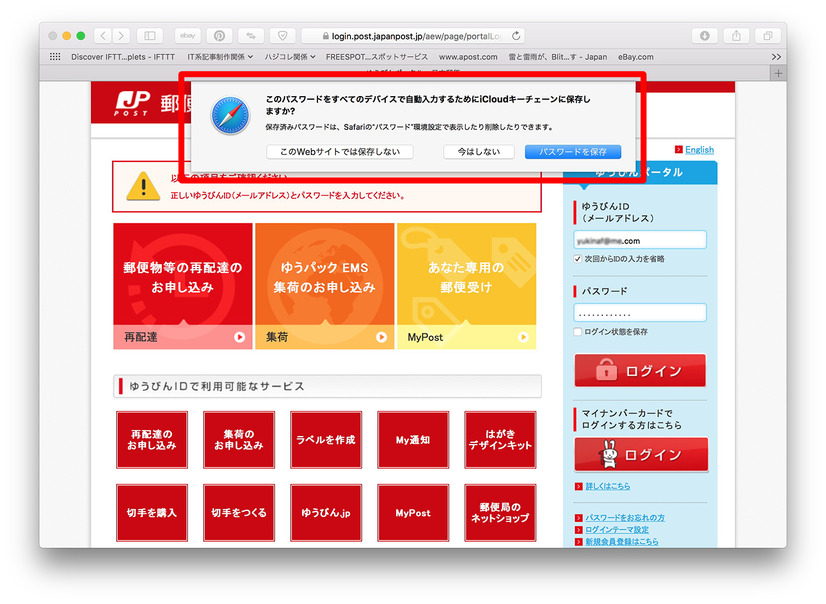
Task: Toggle the Safari sidebar button
Action: pos(150,36)
